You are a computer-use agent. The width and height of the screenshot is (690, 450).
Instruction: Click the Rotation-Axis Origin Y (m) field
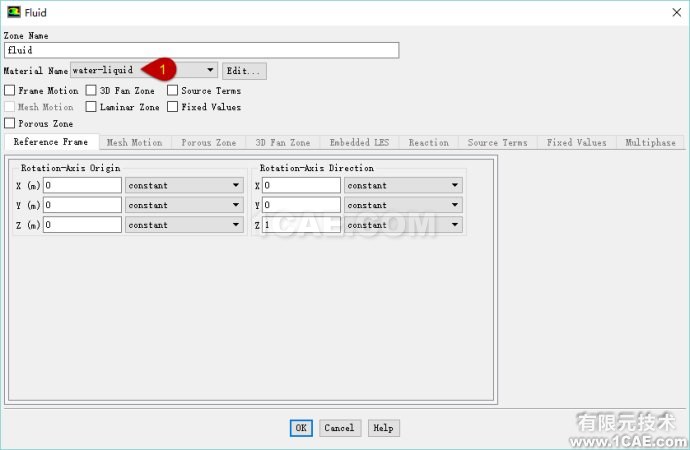click(x=82, y=205)
